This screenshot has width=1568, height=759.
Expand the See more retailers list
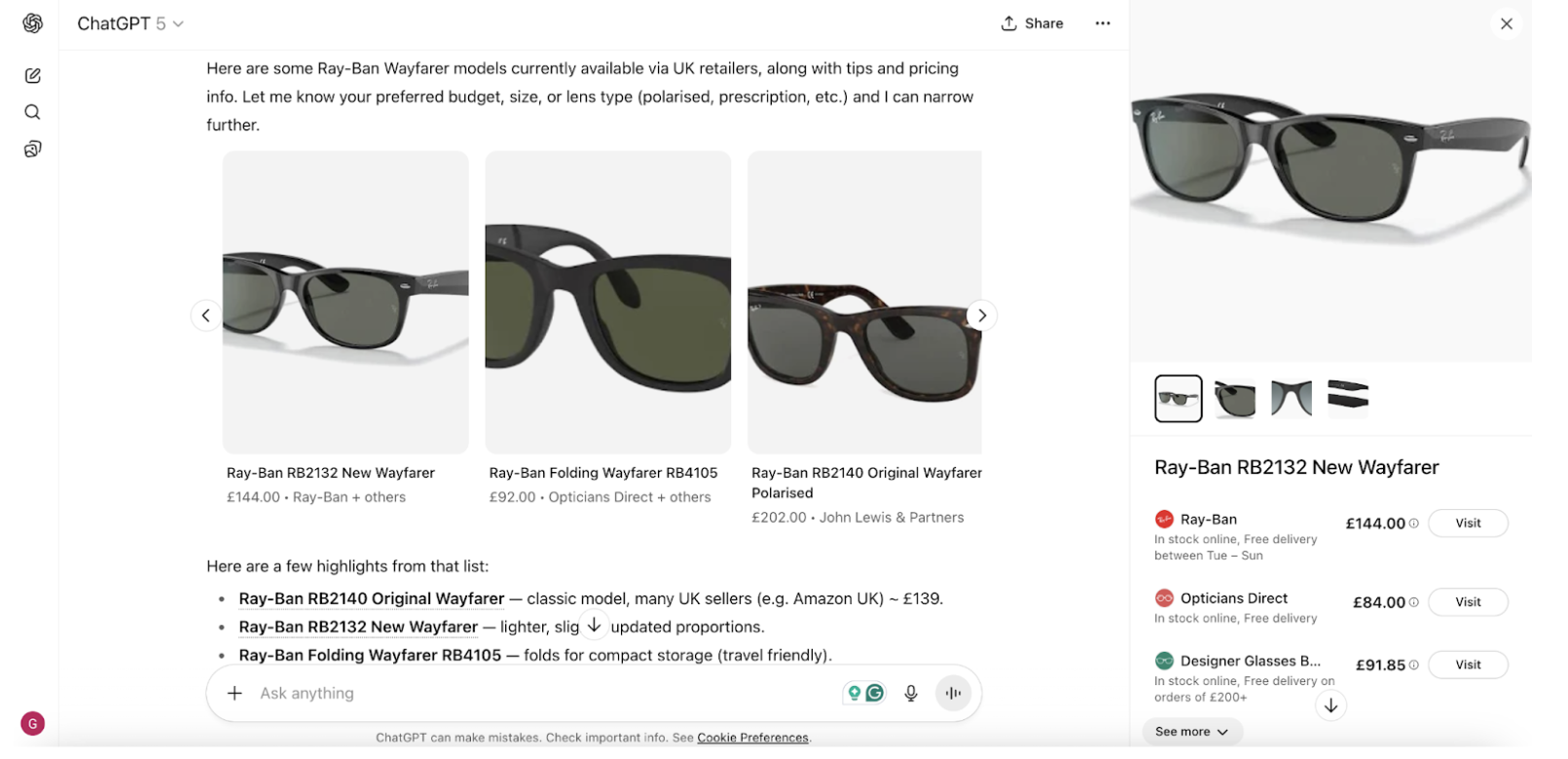click(x=1191, y=732)
